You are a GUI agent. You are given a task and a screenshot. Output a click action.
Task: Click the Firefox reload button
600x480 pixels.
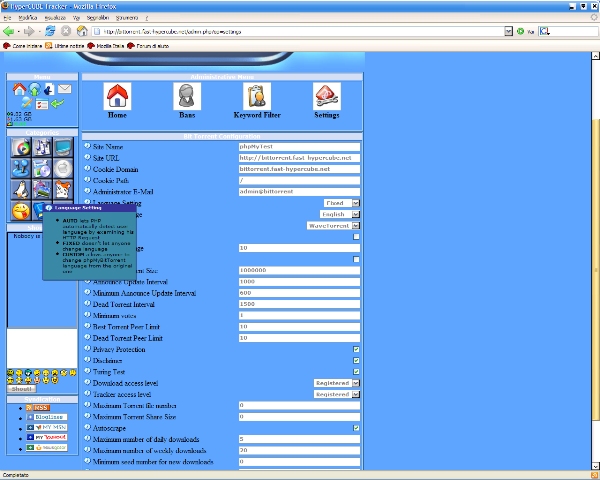(51, 31)
